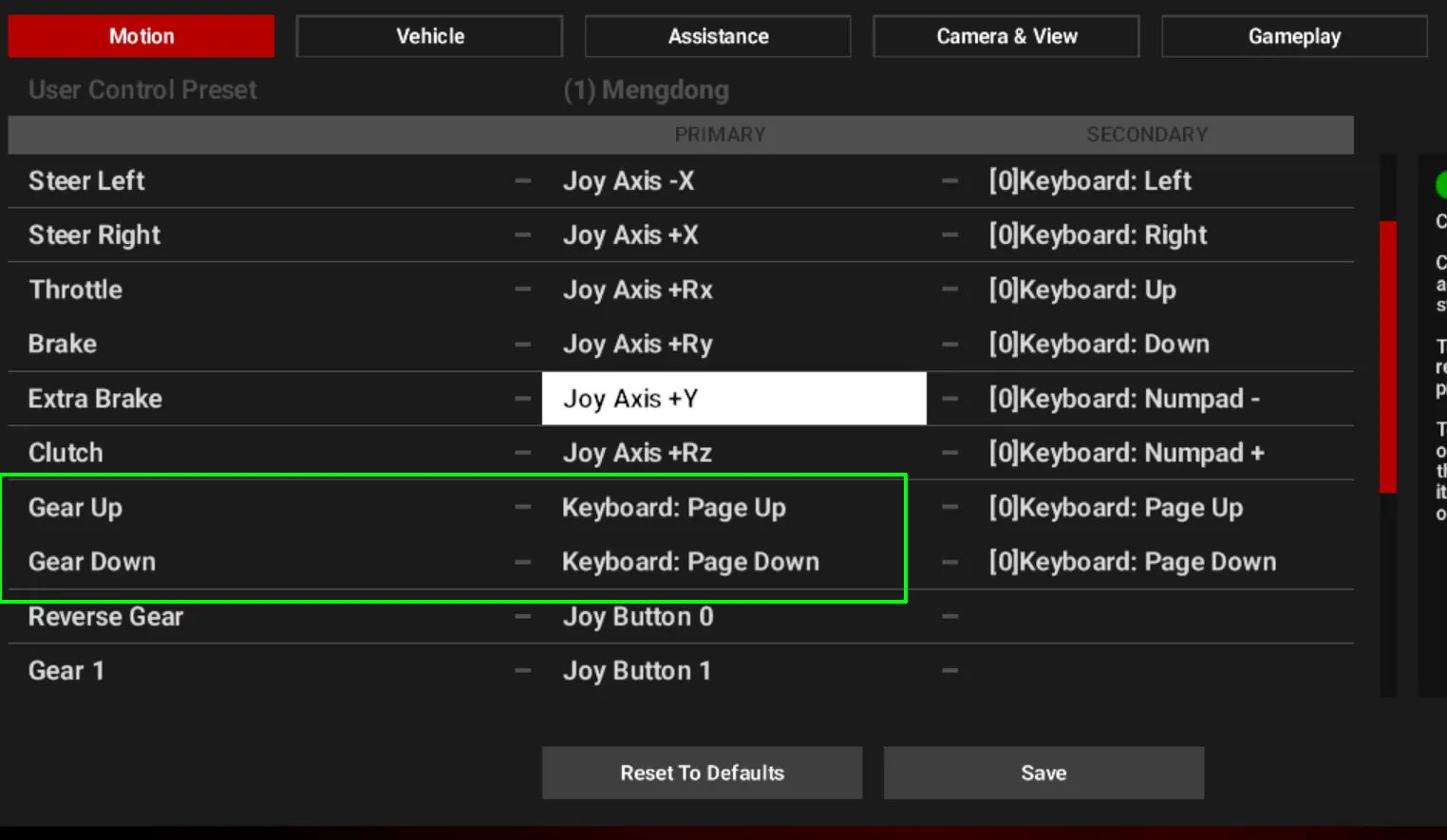
Task: Remove the secondary Keyboard: Down Brake binding
Action: click(949, 344)
